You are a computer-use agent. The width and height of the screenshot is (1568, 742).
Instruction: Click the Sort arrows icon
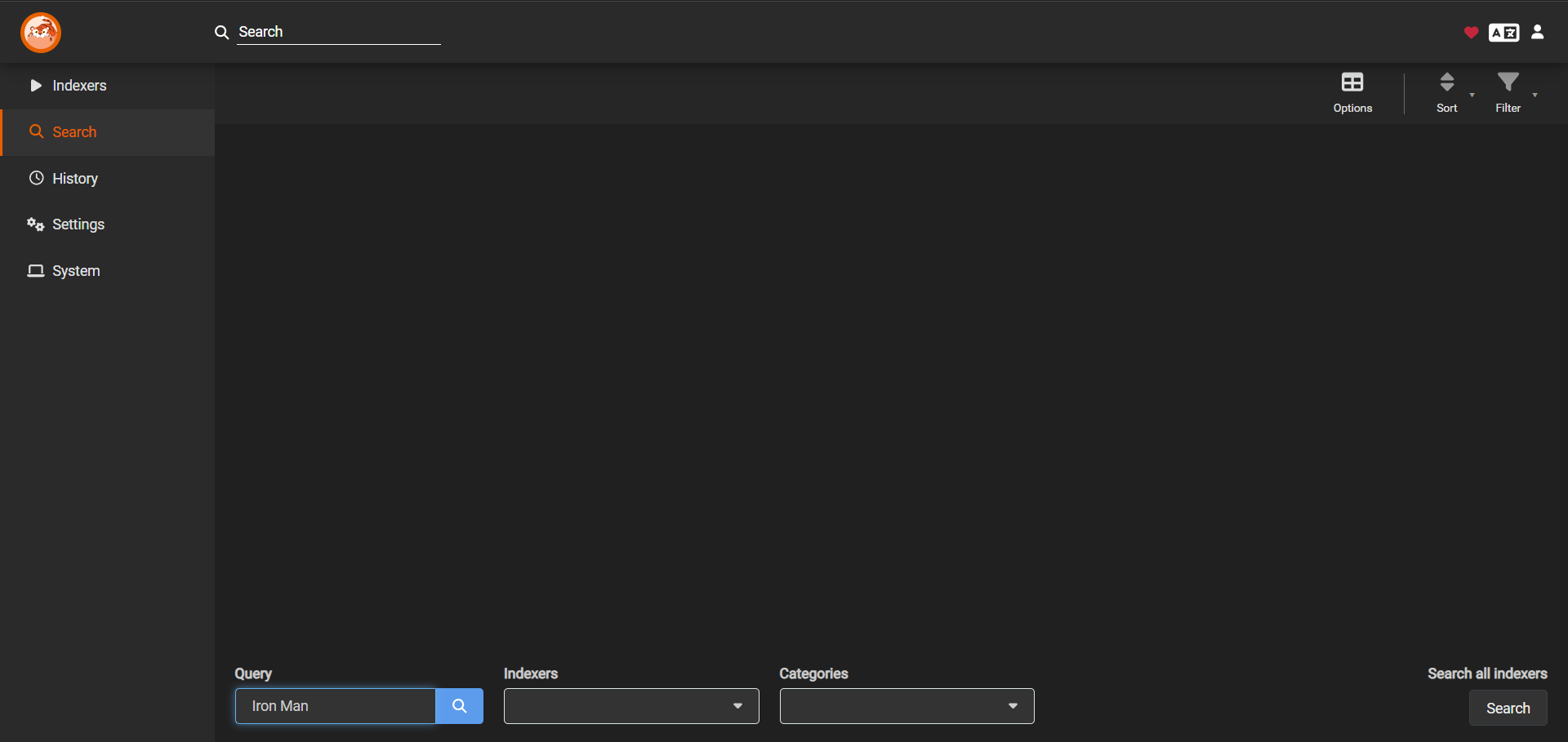tap(1446, 82)
